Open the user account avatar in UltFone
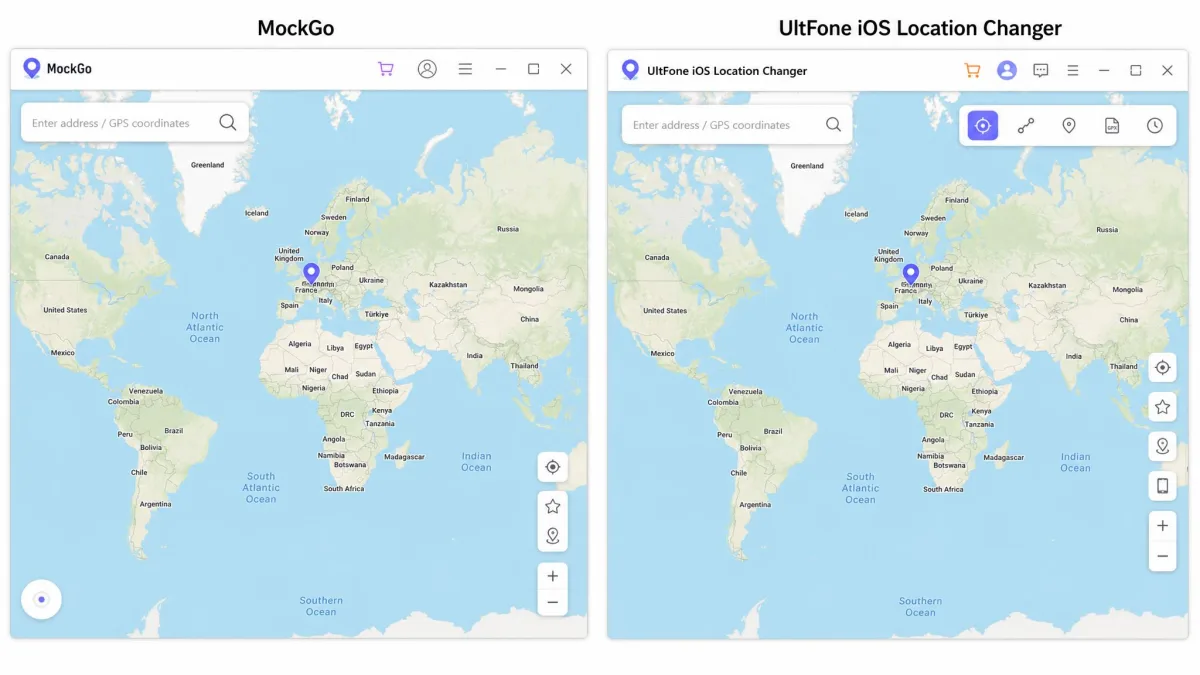Viewport: 1200px width, 675px height. (1007, 70)
